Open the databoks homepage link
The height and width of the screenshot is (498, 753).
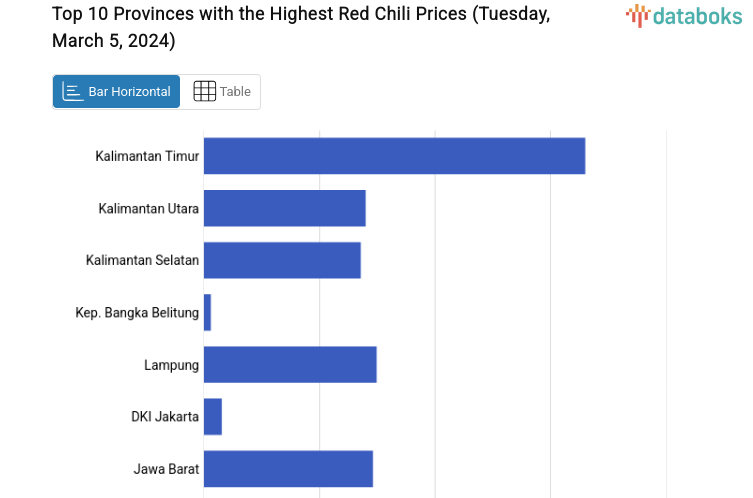click(x=685, y=15)
